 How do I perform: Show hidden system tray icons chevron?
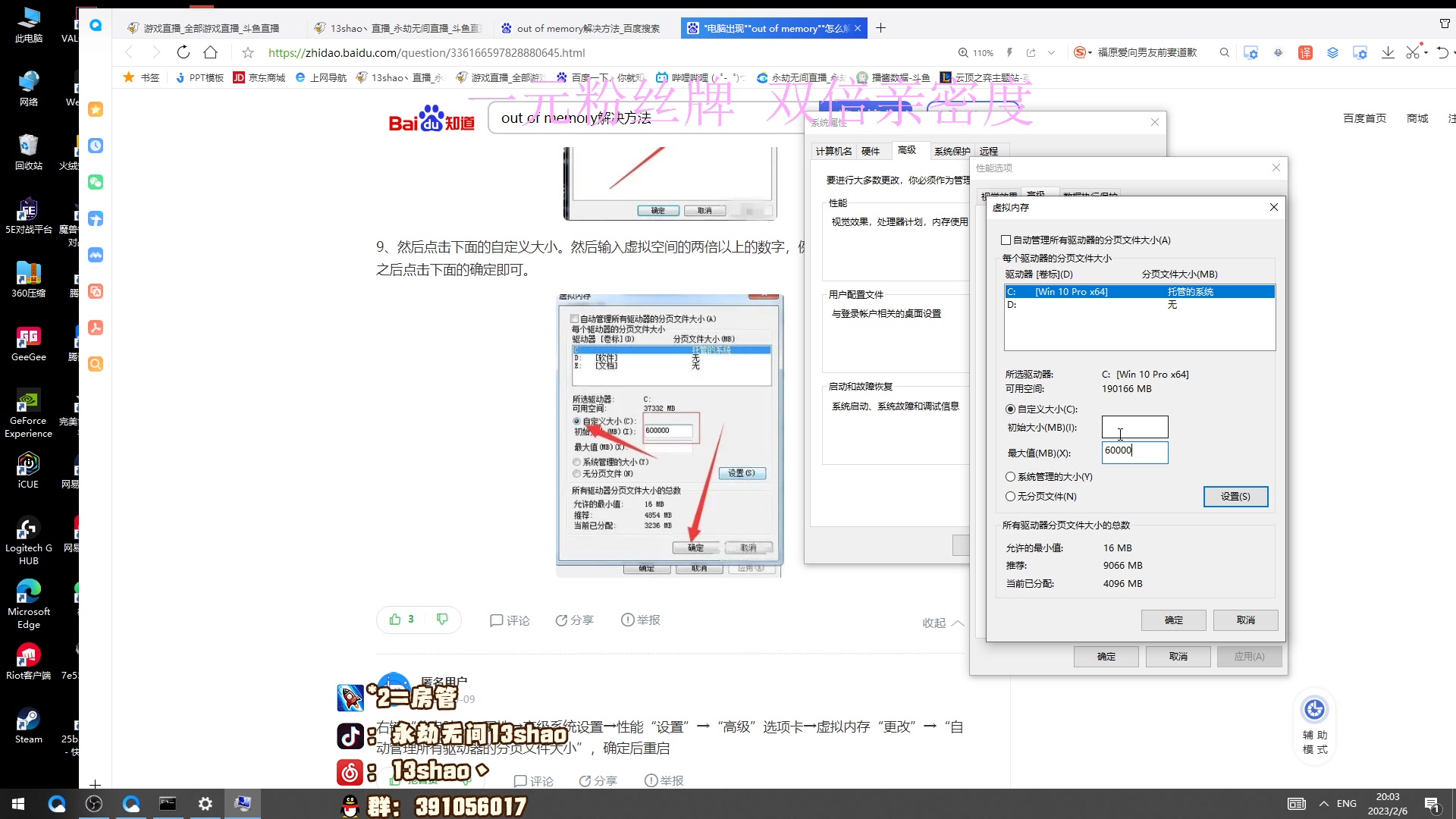[1324, 804]
